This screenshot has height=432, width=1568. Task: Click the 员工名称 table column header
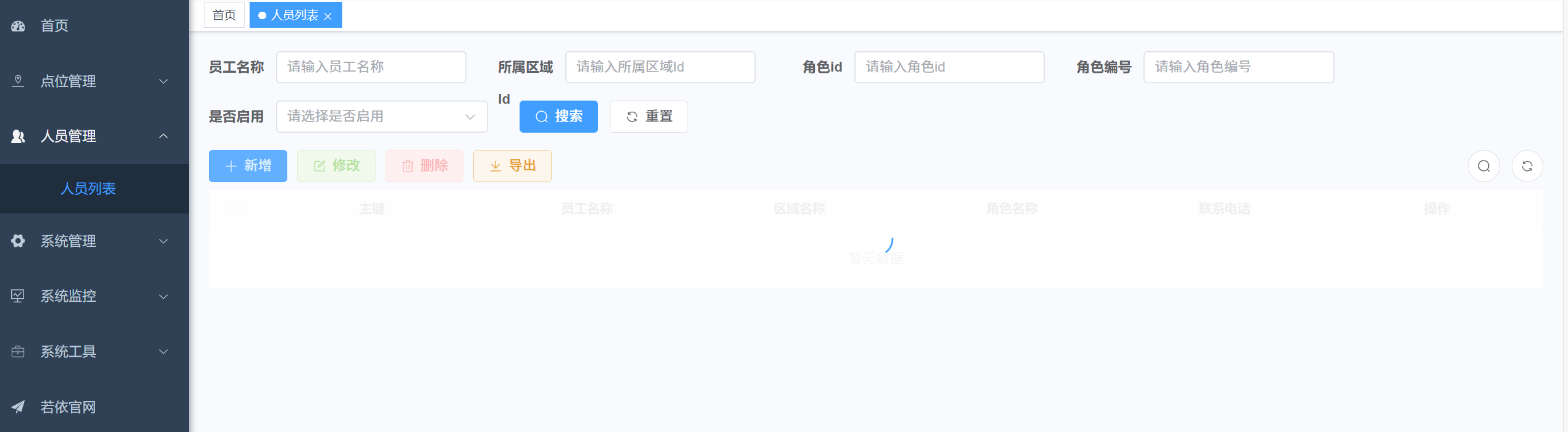coord(587,209)
